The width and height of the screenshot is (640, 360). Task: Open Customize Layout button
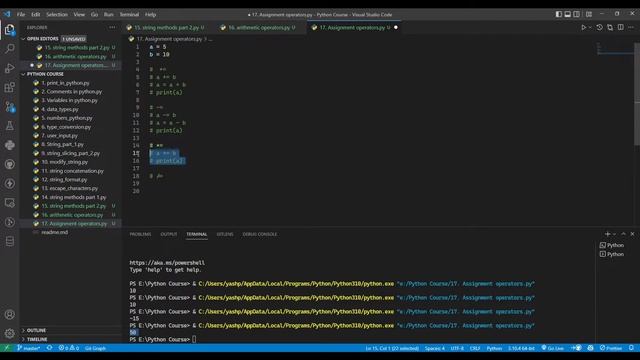pyautogui.click(x=589, y=14)
